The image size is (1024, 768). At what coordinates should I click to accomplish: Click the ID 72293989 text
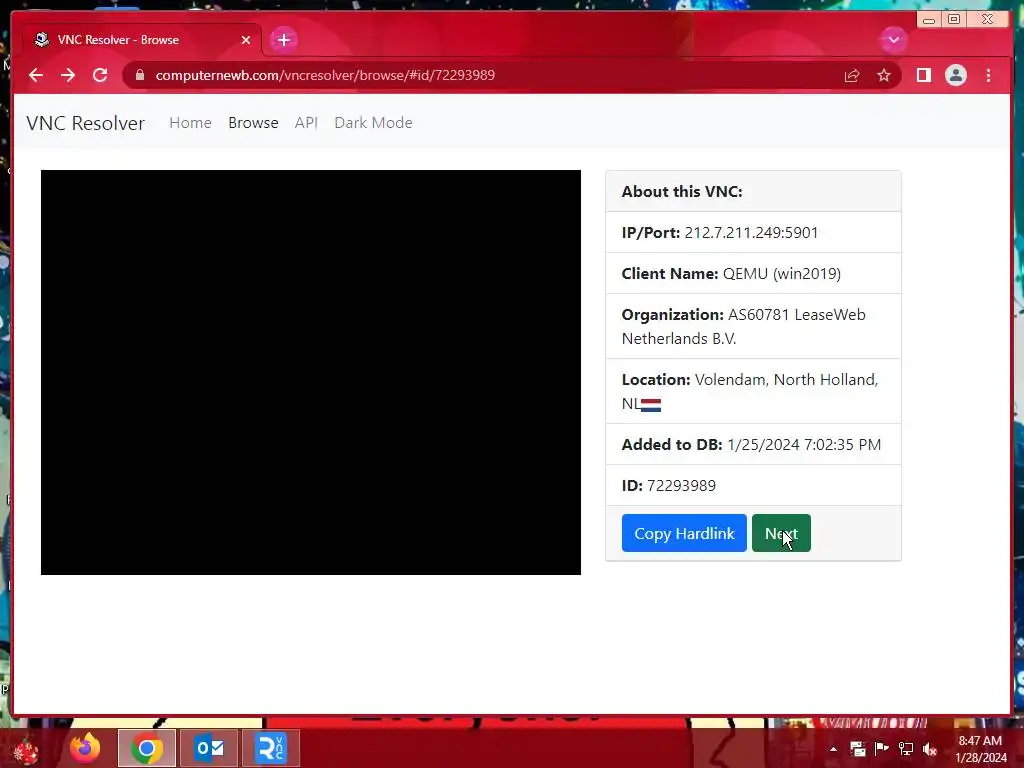[669, 485]
